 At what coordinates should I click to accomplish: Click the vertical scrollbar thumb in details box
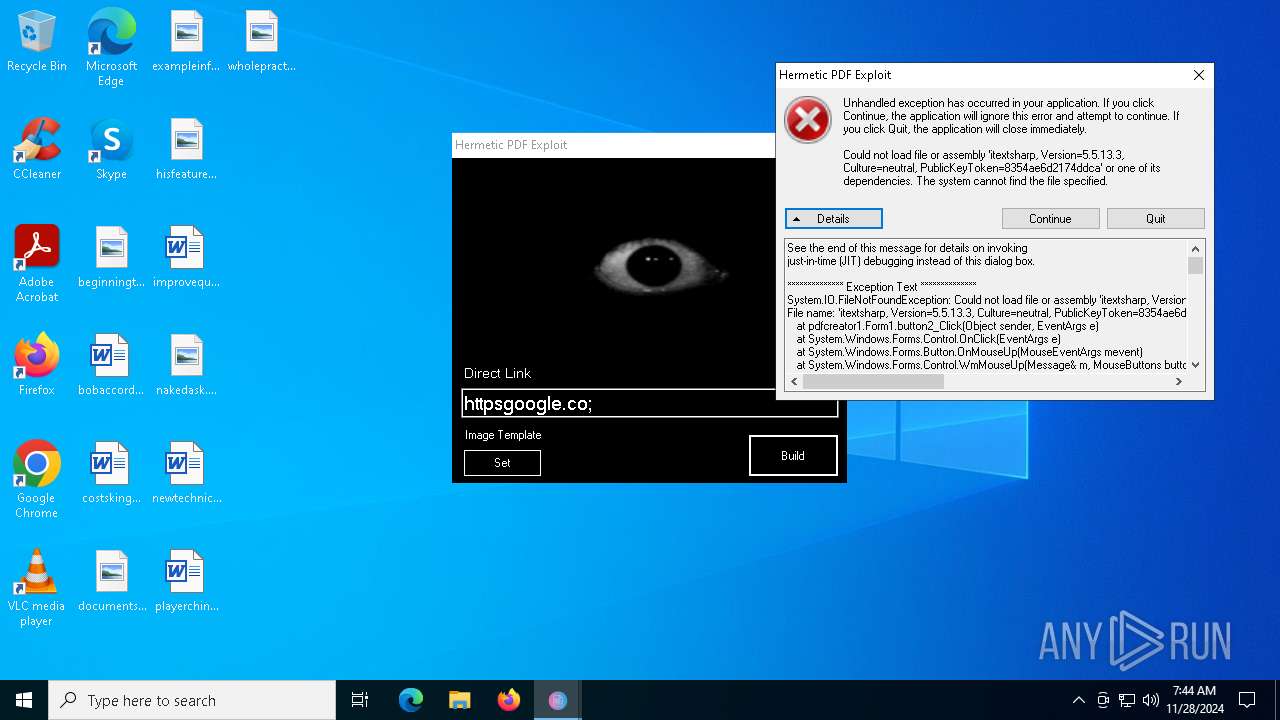tap(1195, 265)
